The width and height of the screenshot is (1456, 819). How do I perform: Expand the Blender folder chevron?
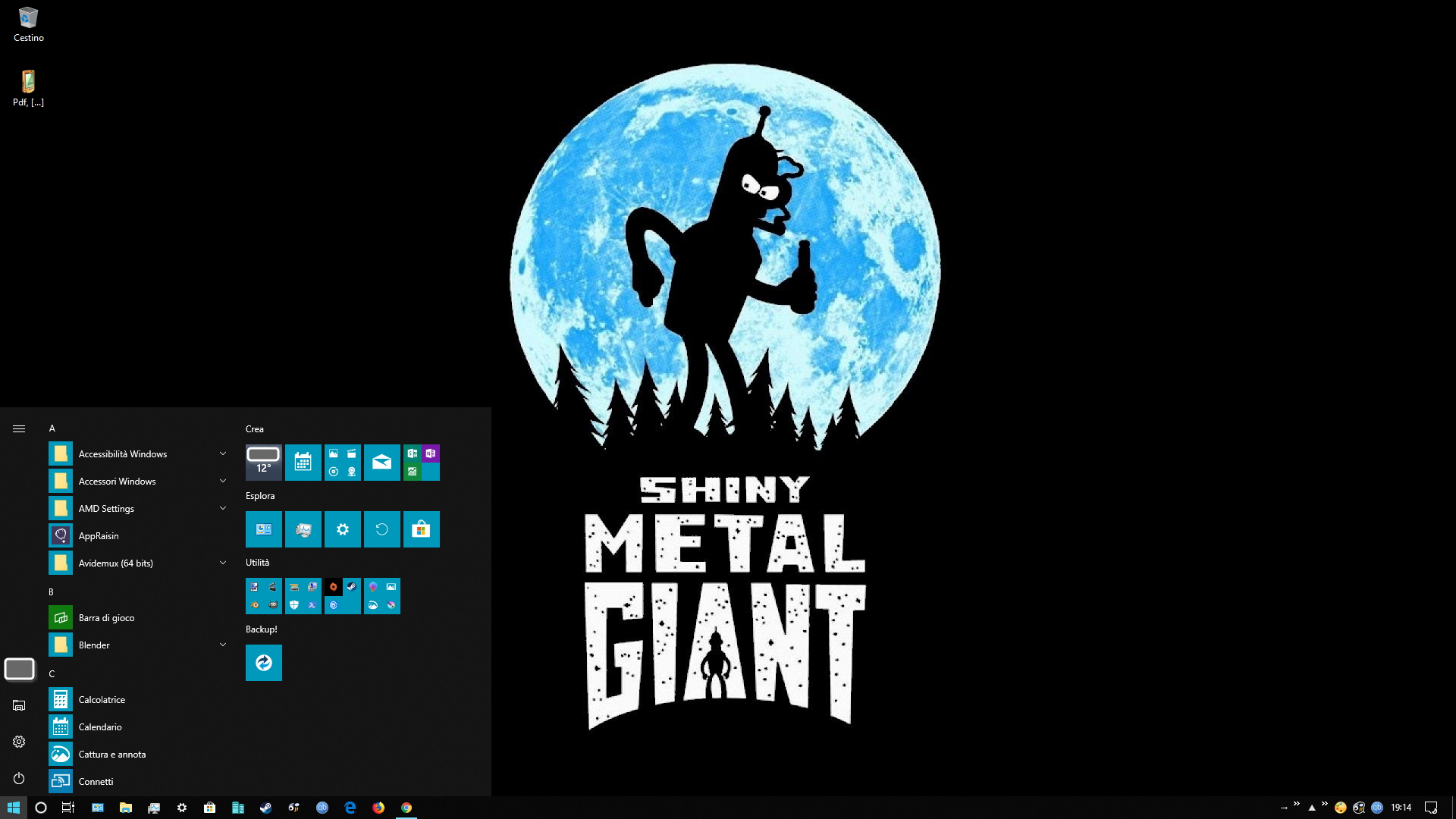222,645
